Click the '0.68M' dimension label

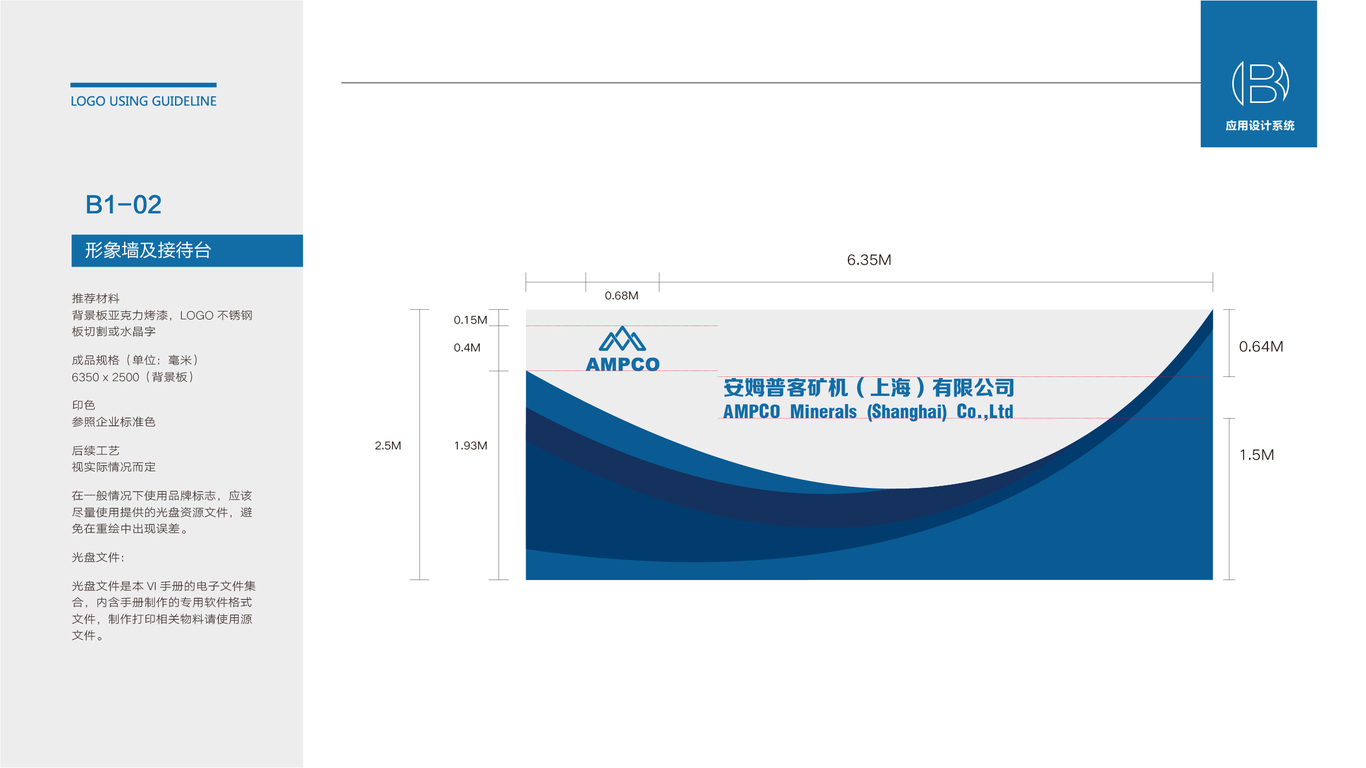[621, 296]
